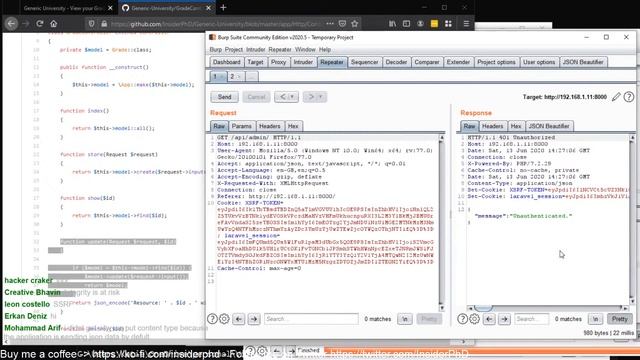Screen dimensions: 640x360
Task: Open the Help menu
Action: (325, 49)
